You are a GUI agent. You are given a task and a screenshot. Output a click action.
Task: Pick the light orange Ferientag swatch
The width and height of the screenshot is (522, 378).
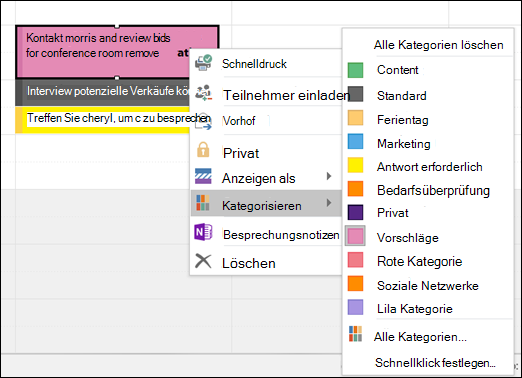(355, 118)
